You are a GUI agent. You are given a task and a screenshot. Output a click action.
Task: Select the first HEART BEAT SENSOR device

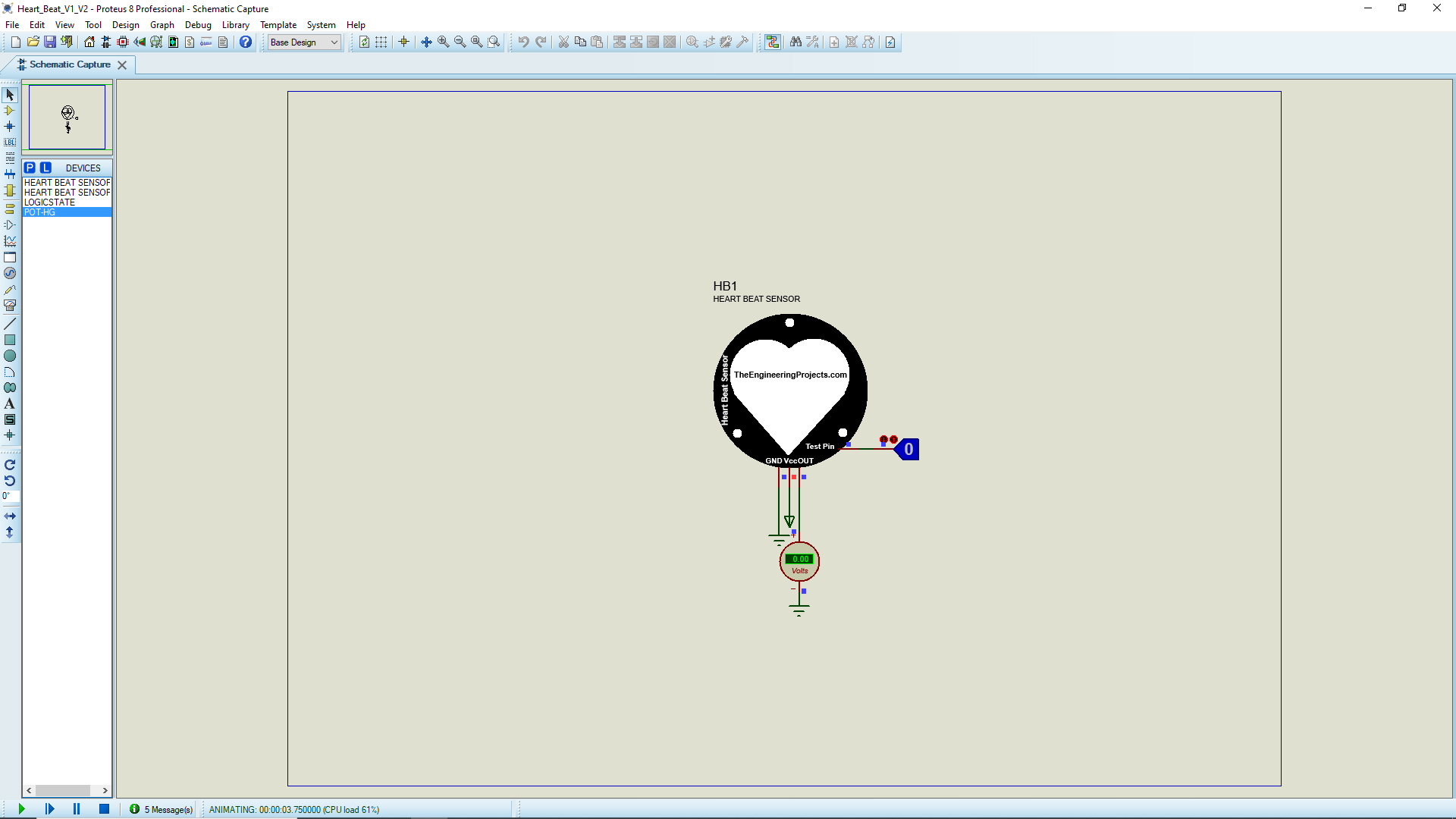[x=67, y=183]
